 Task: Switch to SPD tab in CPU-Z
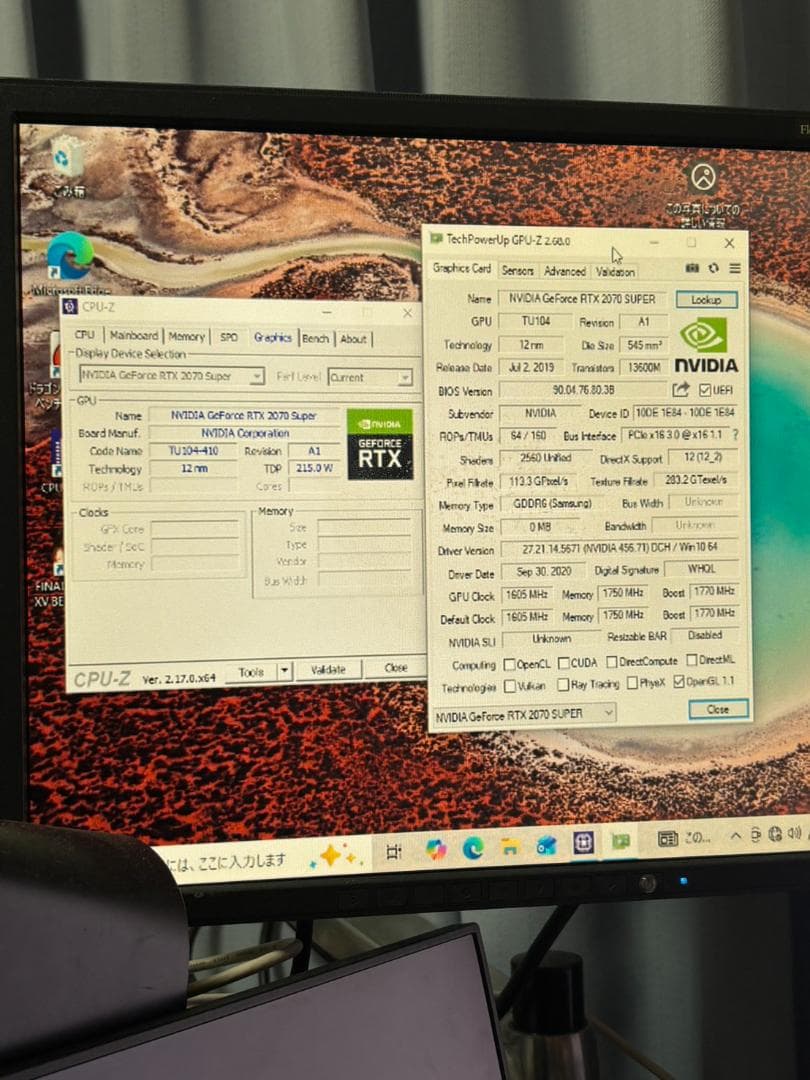(229, 337)
